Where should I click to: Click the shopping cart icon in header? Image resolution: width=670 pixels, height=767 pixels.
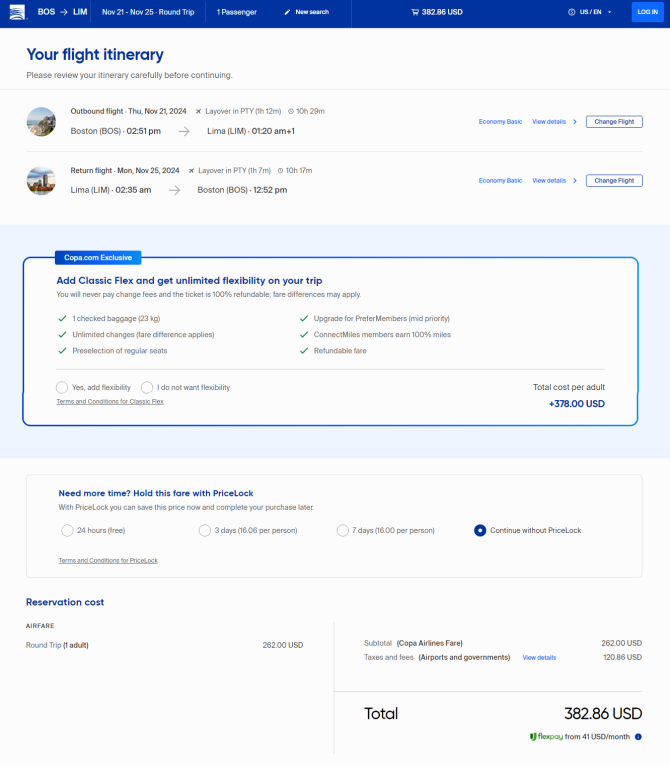(415, 12)
